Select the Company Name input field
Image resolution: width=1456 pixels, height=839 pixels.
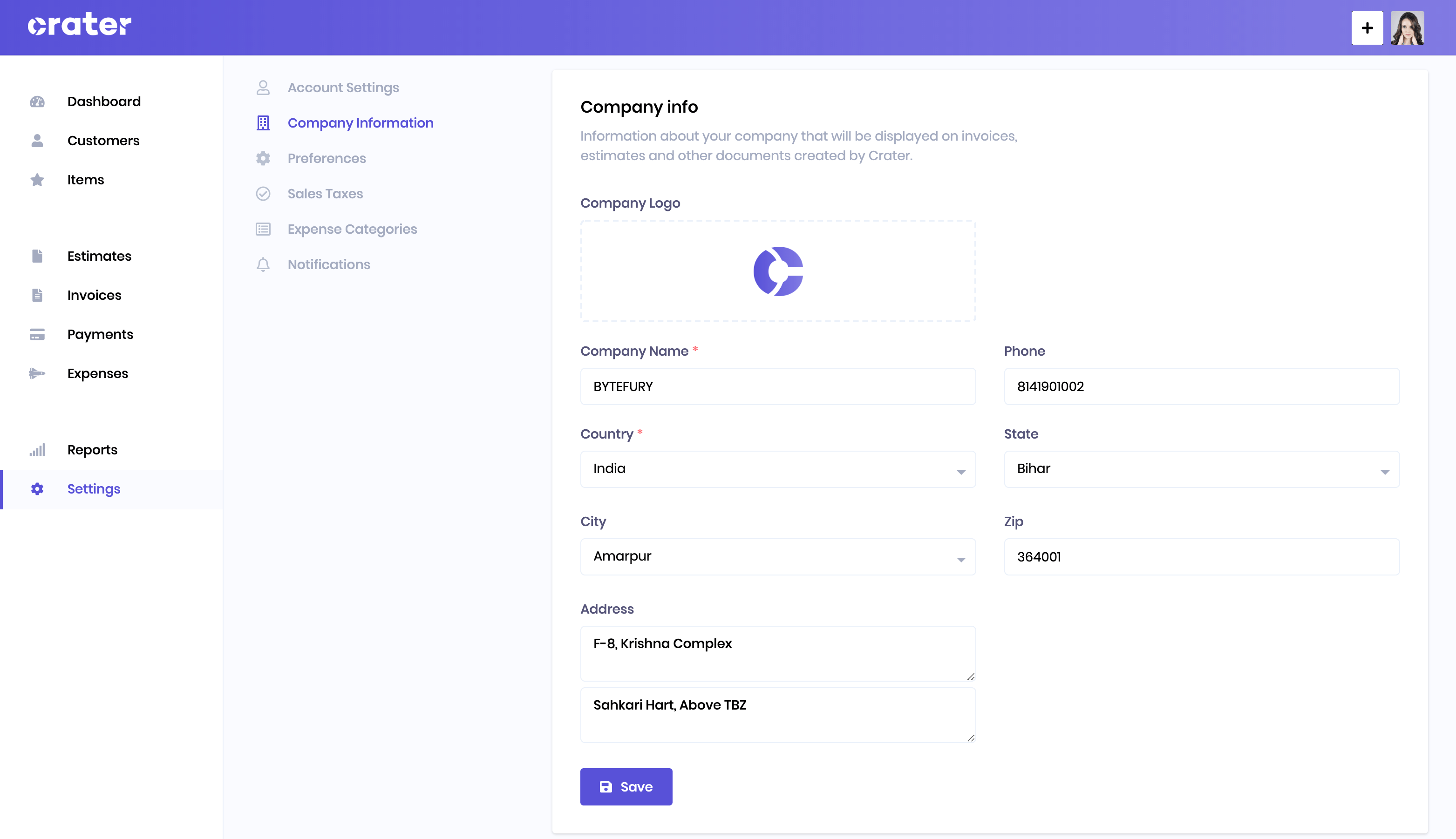[x=778, y=386]
